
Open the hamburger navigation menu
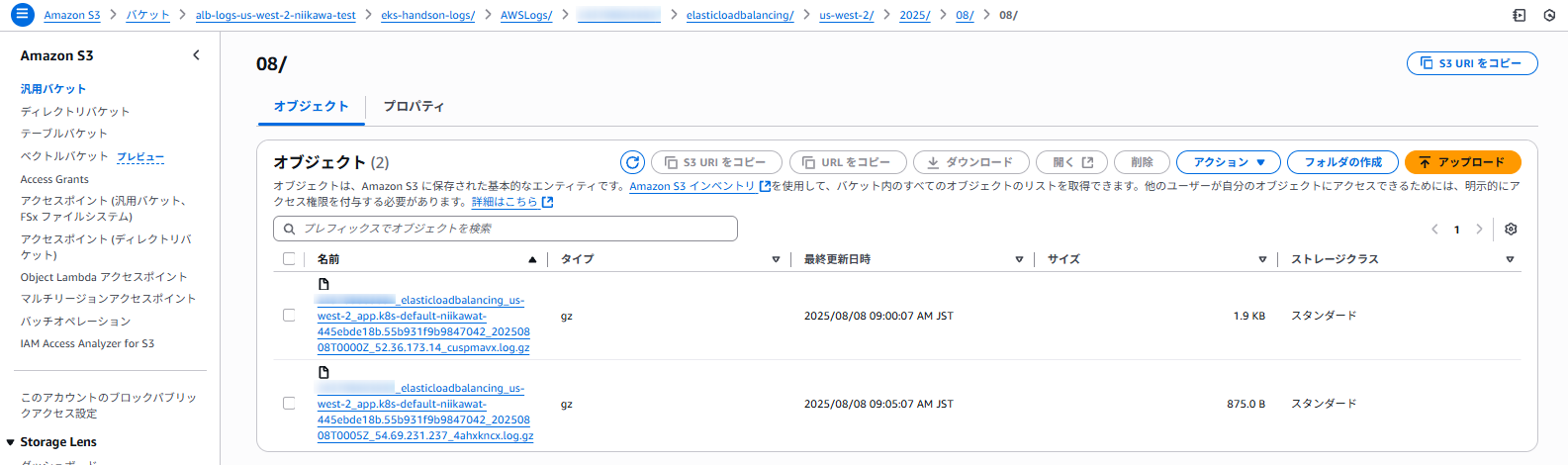click(22, 15)
